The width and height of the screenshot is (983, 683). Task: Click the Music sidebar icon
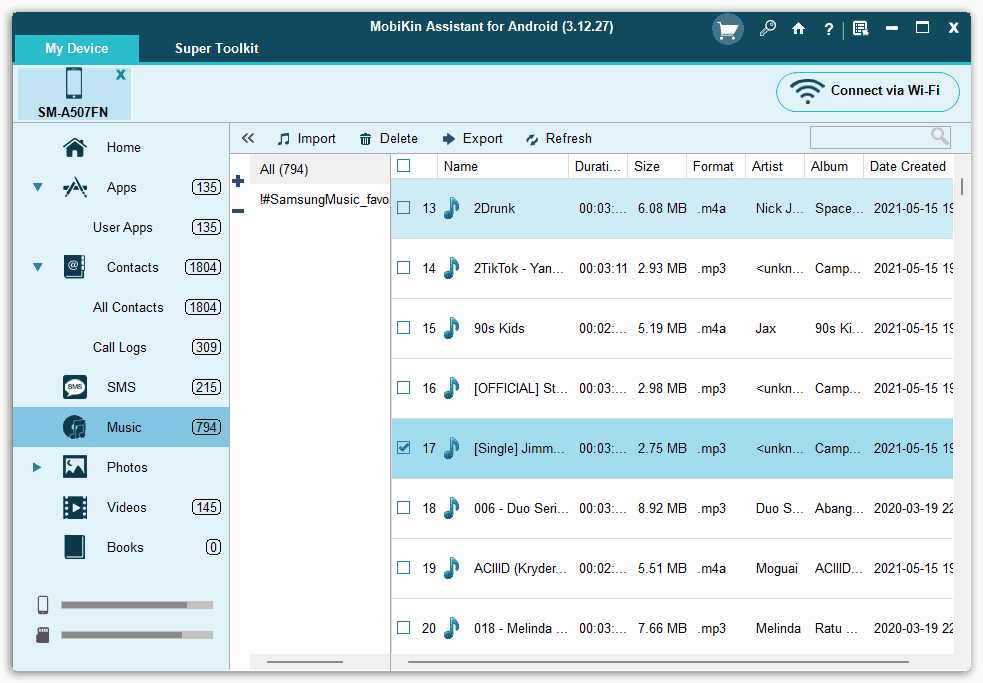(75, 427)
